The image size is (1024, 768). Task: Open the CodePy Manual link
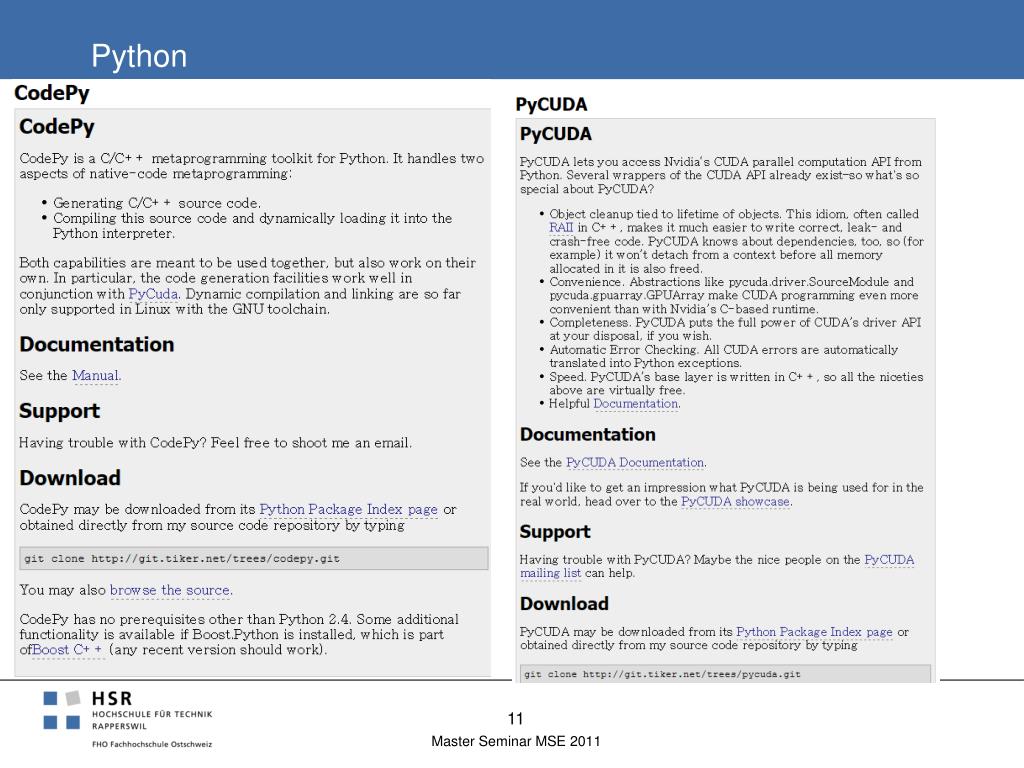(x=95, y=376)
